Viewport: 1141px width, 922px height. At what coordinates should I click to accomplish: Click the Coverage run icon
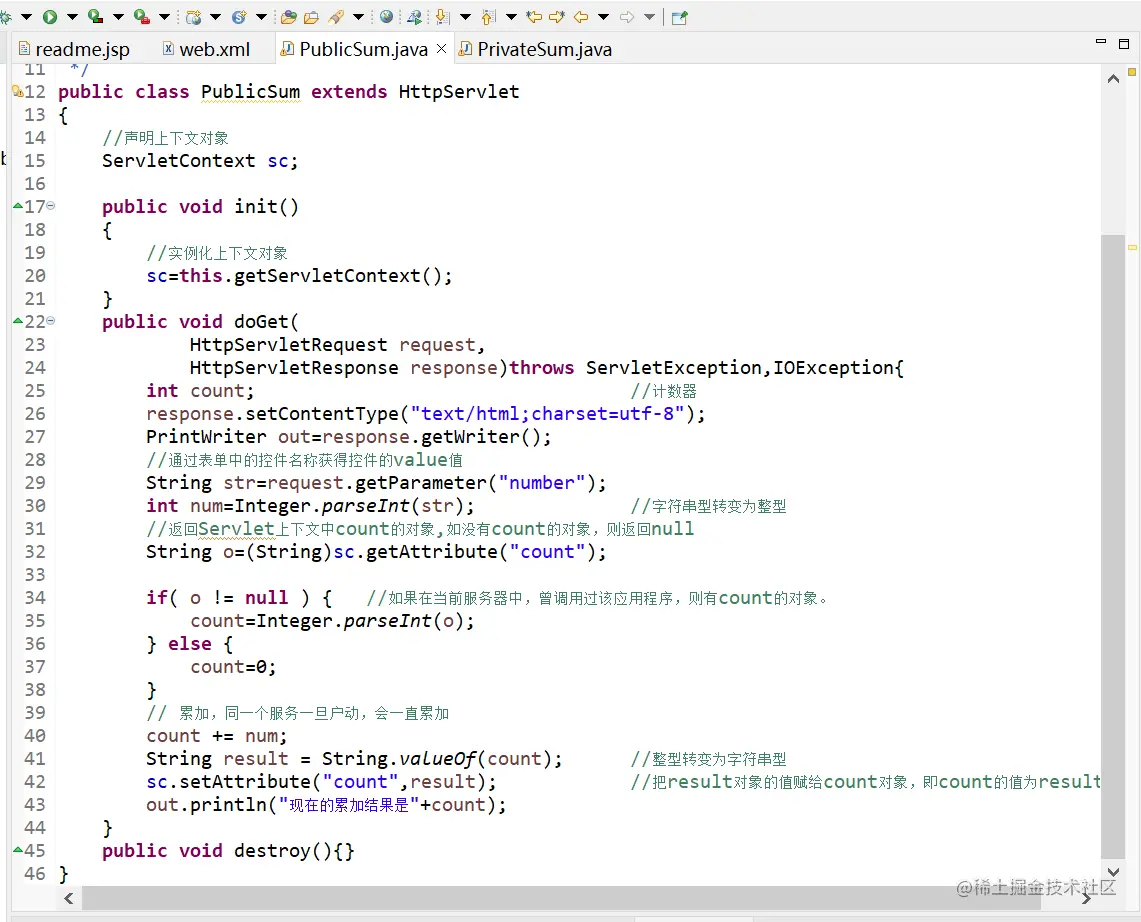point(95,17)
